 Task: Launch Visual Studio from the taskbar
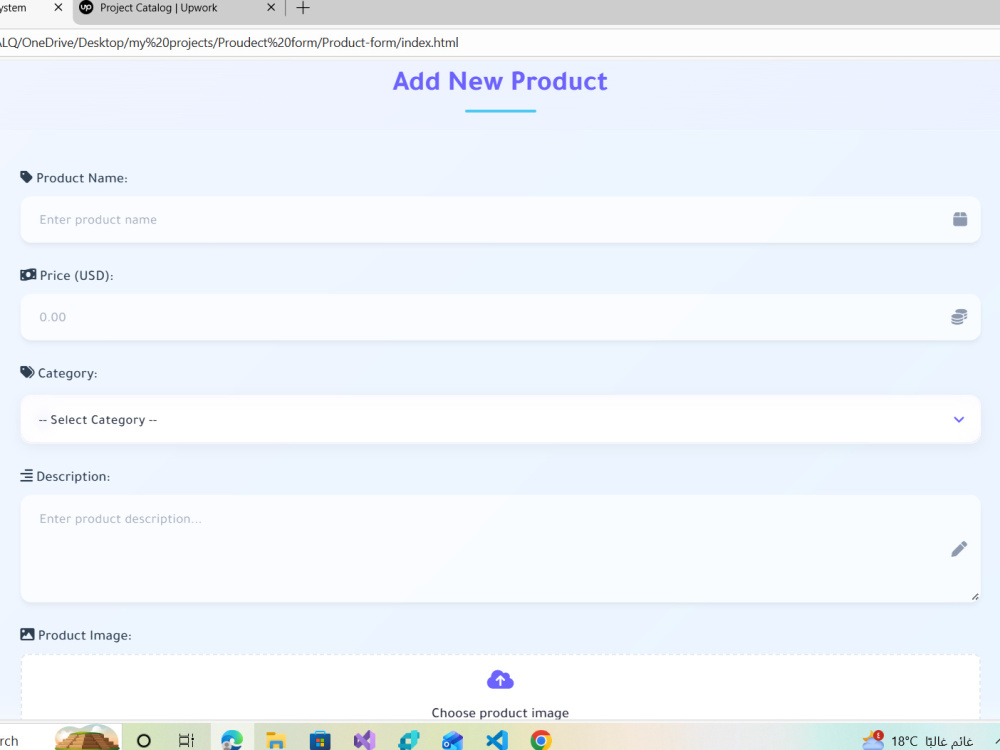click(365, 740)
